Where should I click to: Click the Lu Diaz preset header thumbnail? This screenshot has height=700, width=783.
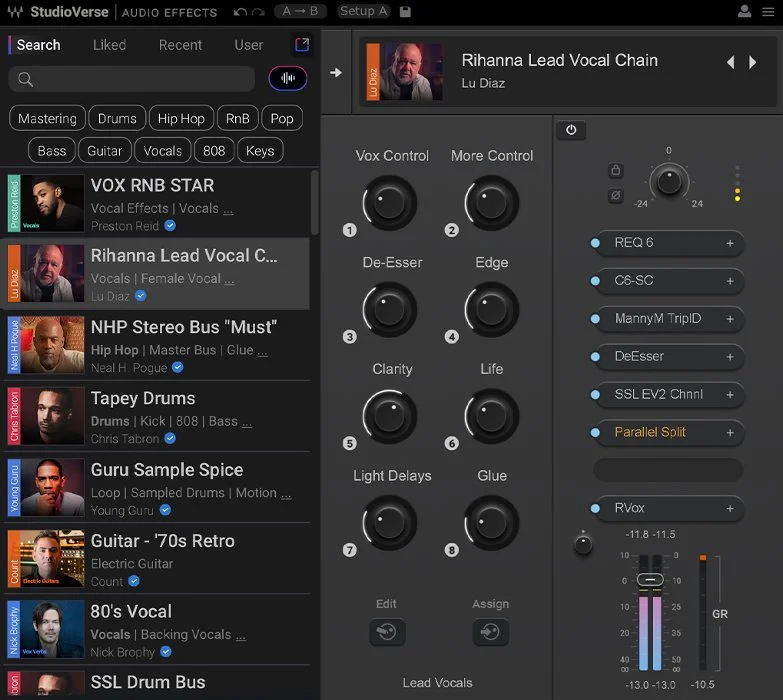(x=404, y=72)
